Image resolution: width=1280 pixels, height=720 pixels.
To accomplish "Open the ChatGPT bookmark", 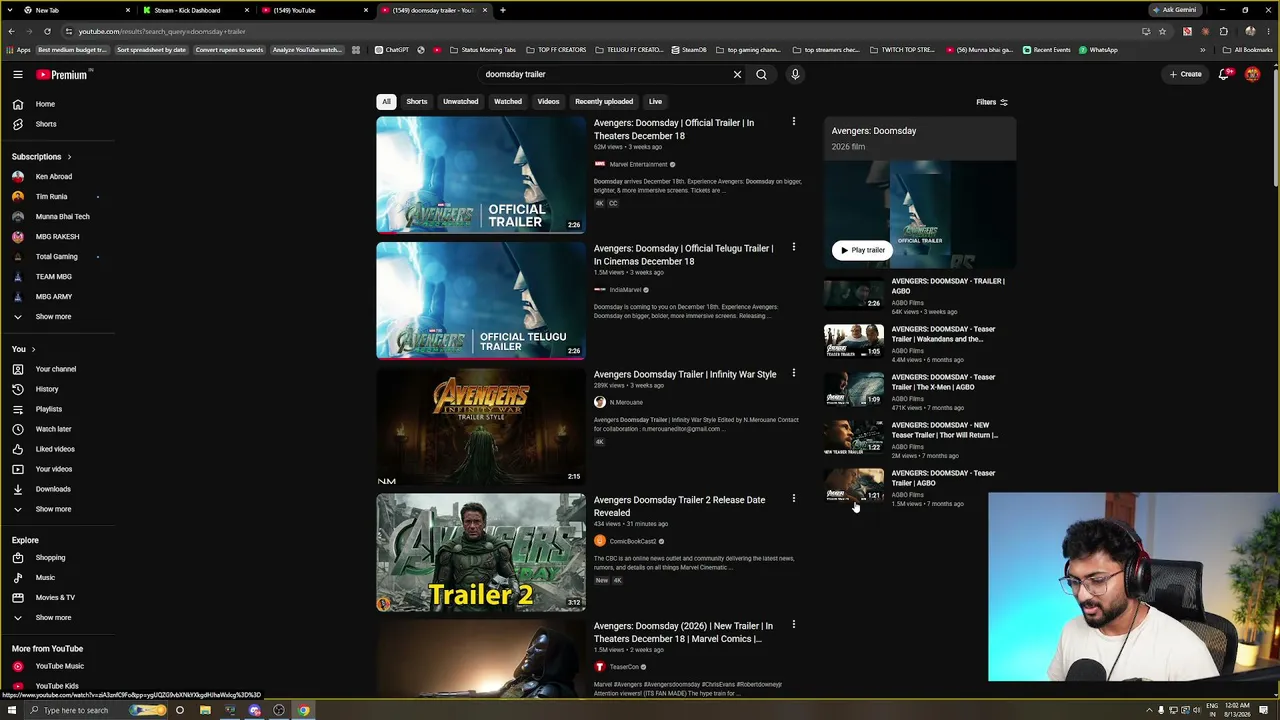I will tap(392, 50).
